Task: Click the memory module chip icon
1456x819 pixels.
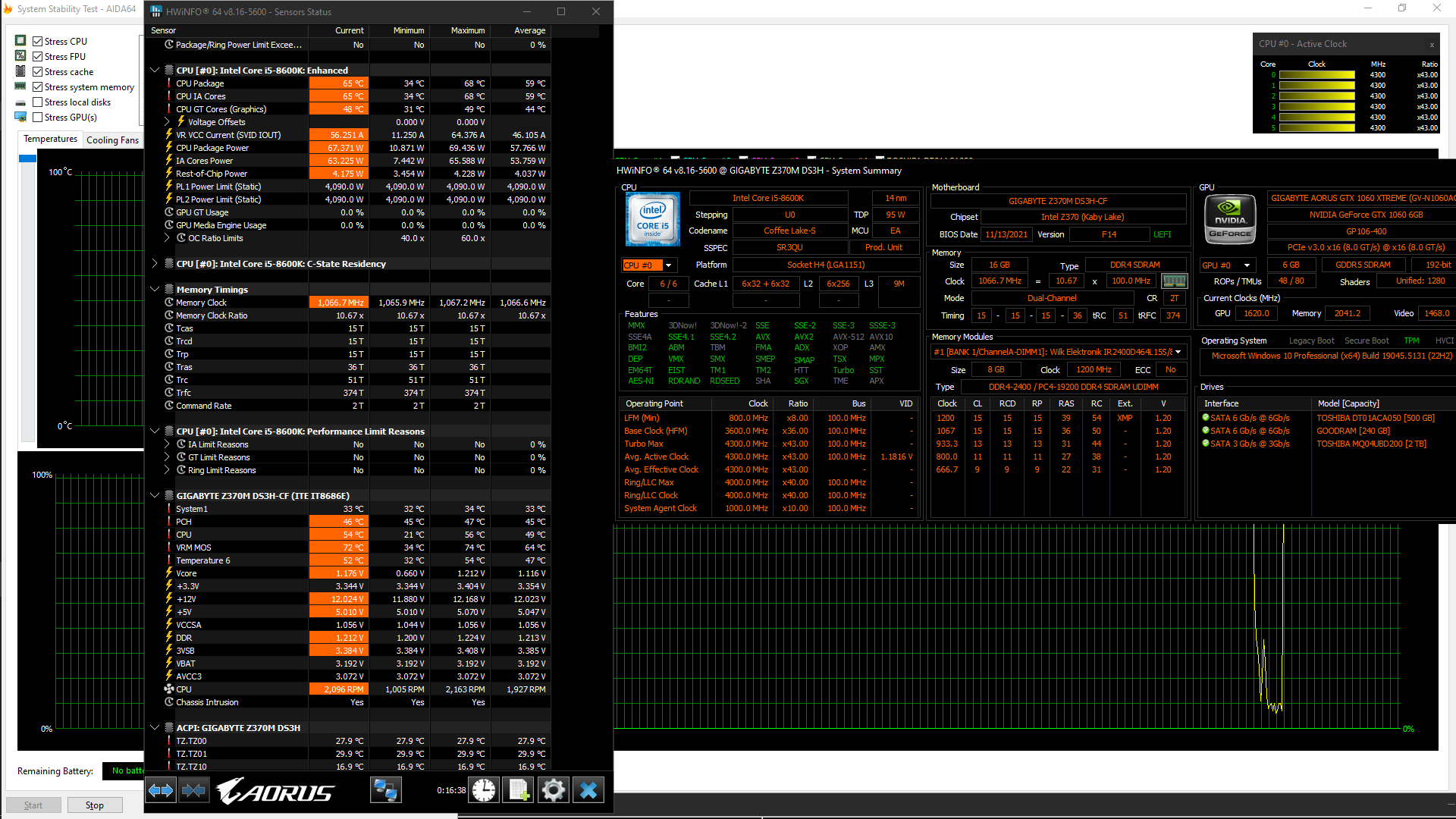Action: [x=1174, y=281]
